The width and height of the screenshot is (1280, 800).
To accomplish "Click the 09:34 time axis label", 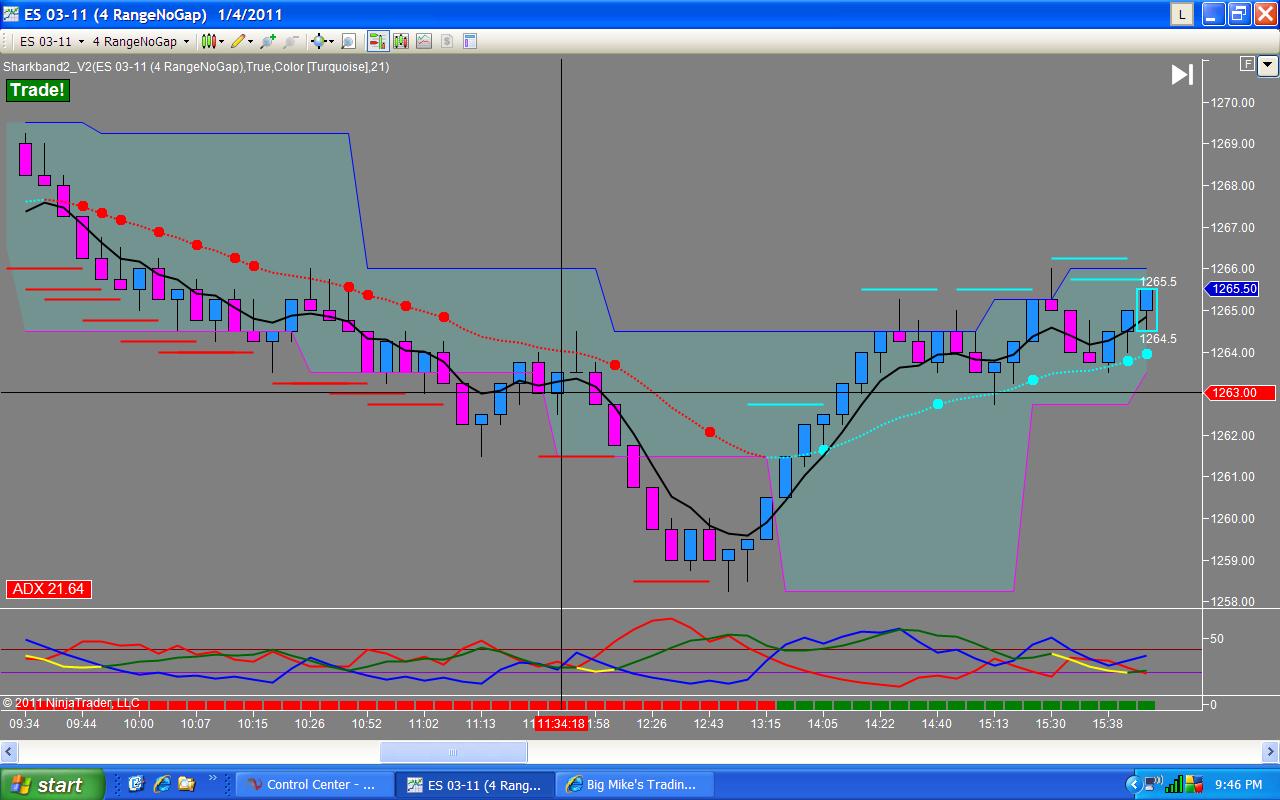I will 25,723.
